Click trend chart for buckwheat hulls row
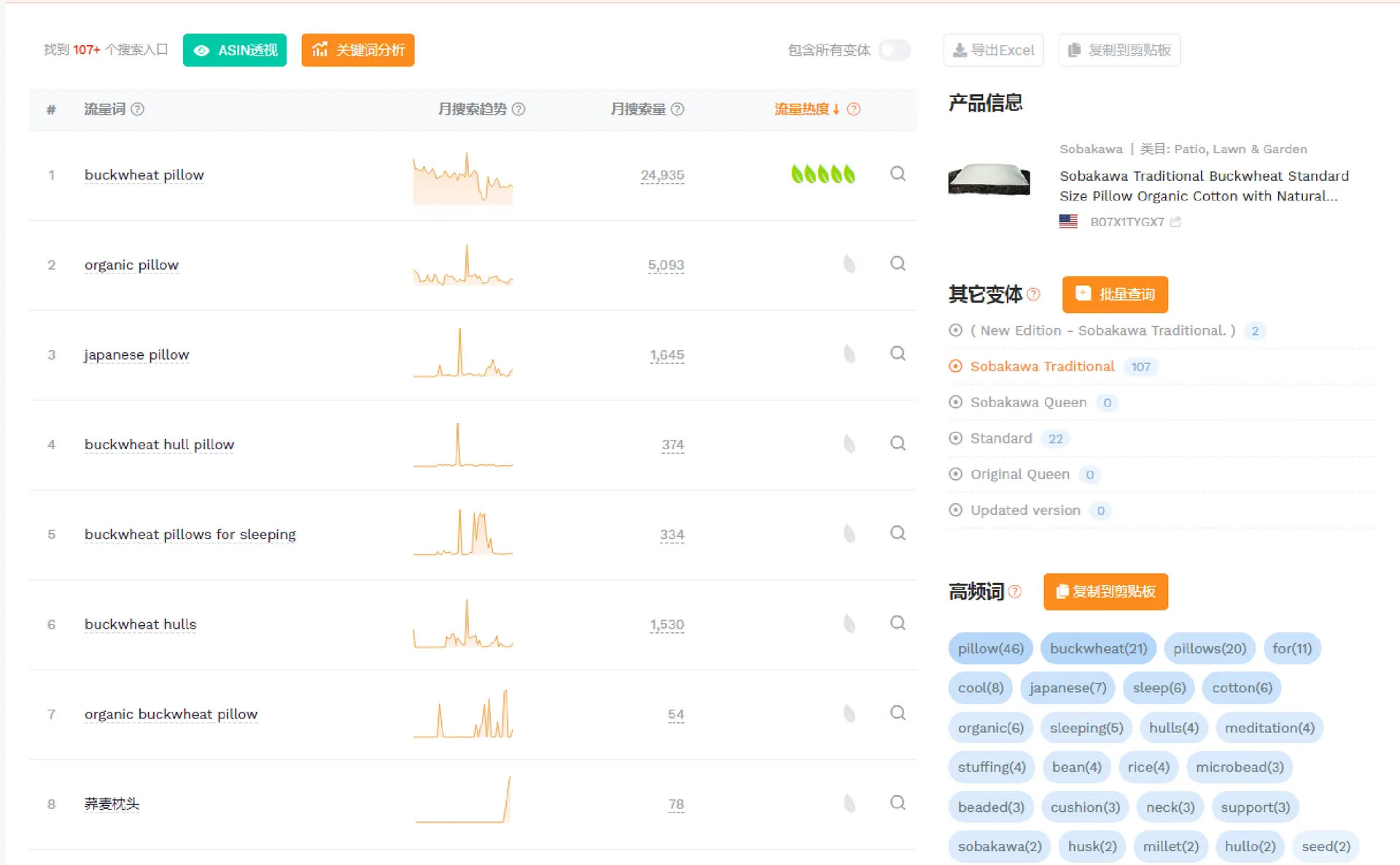Image resolution: width=1400 pixels, height=865 pixels. [x=463, y=624]
